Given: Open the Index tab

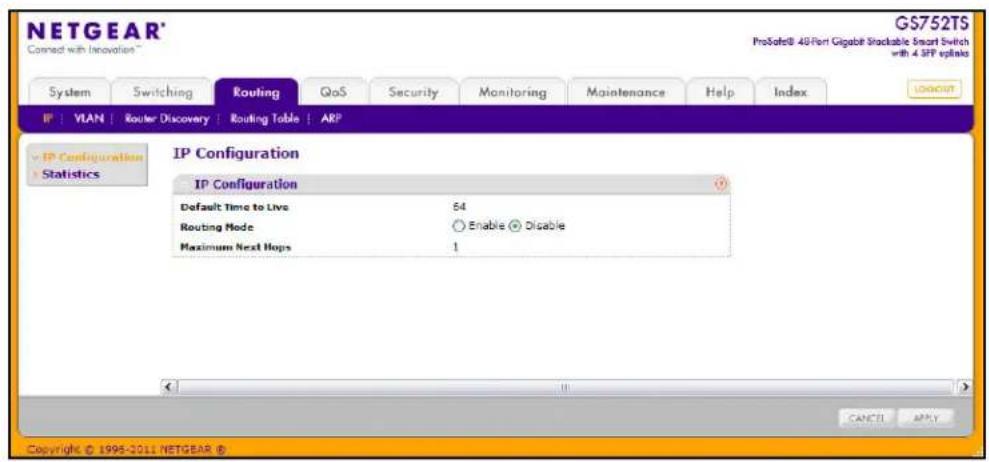Looking at the screenshot, I should pos(790,92).
